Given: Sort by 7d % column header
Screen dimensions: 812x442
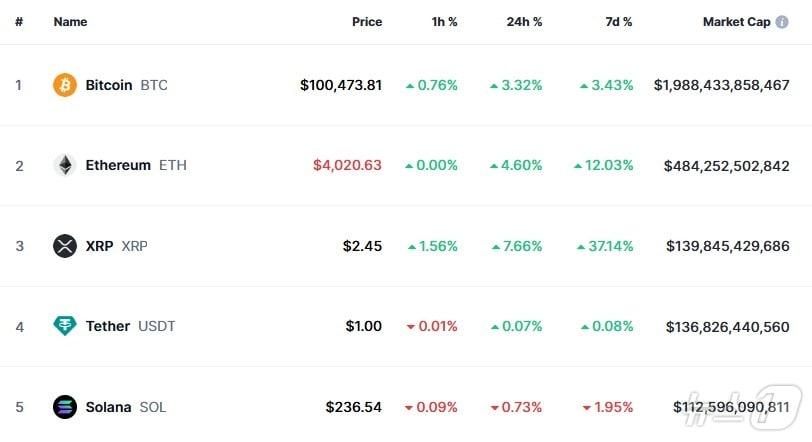Looking at the screenshot, I should (x=617, y=21).
